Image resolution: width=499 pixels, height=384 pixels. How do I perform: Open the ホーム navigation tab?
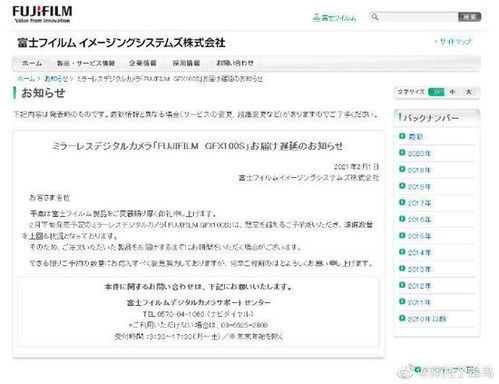tap(32, 63)
